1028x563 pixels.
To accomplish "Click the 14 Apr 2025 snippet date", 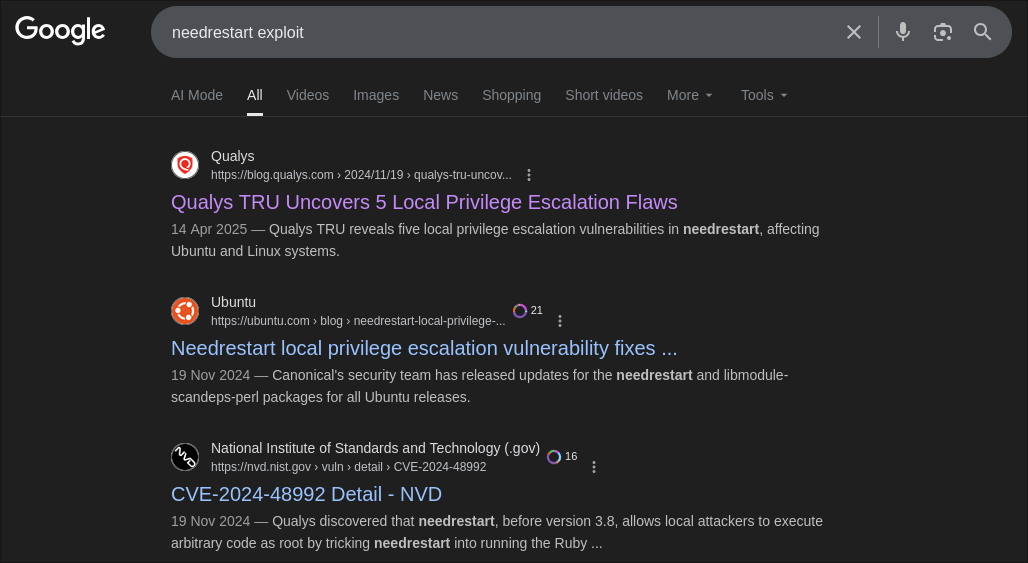I will point(209,229).
